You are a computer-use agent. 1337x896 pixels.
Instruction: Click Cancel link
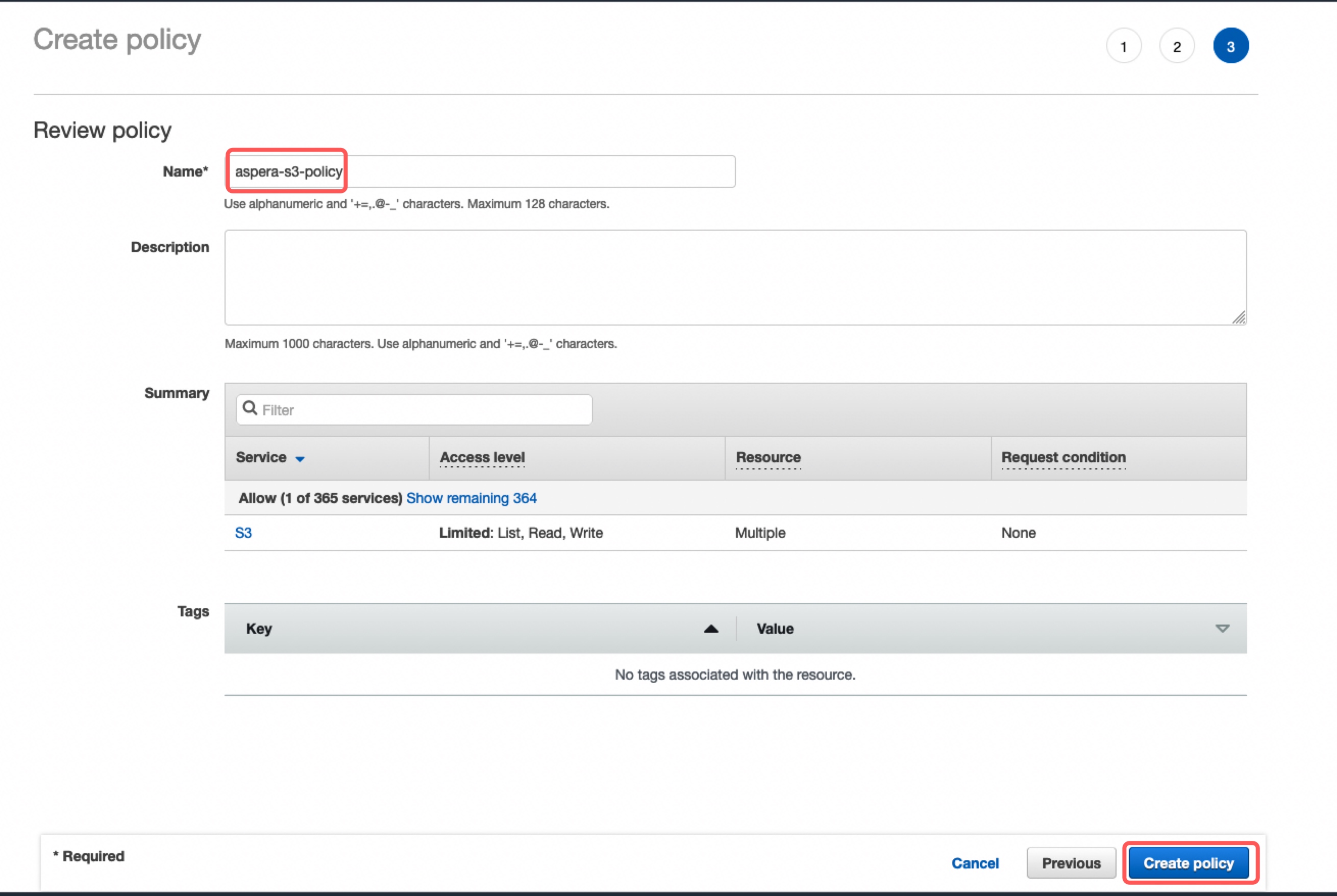pyautogui.click(x=975, y=863)
